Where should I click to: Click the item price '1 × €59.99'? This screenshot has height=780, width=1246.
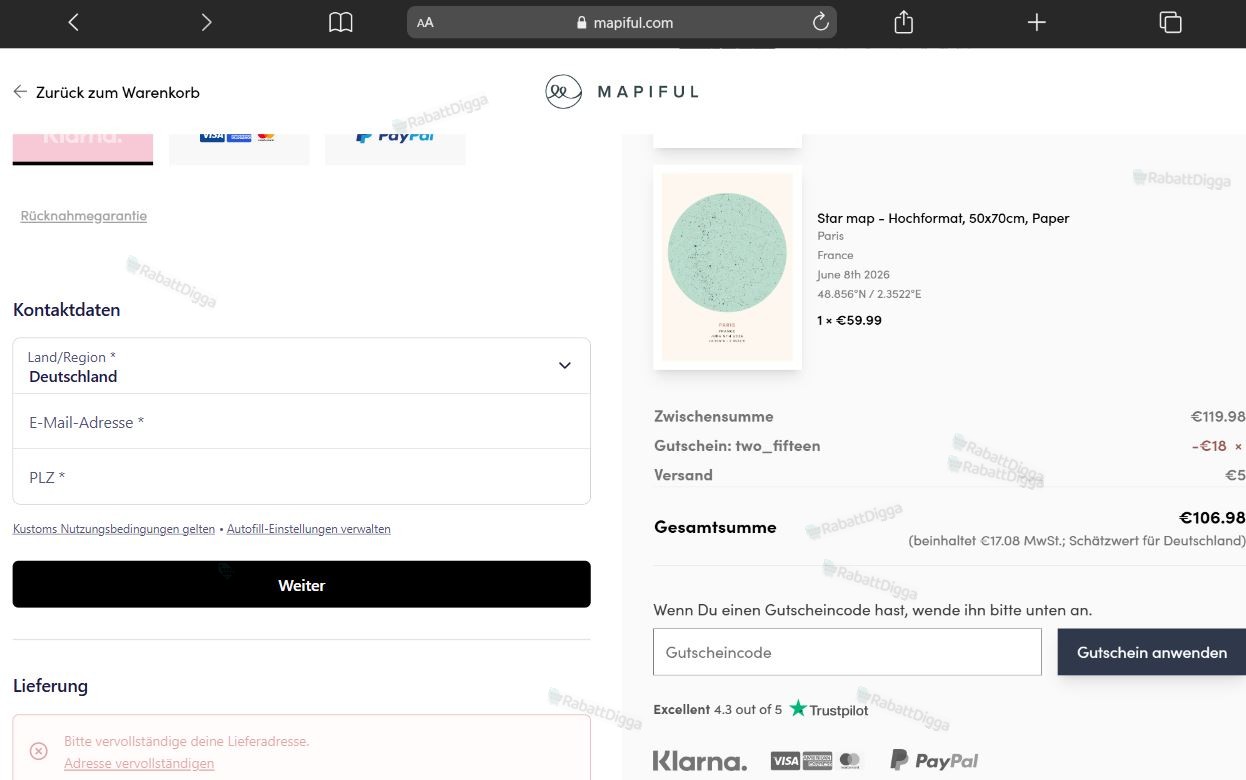click(x=849, y=320)
